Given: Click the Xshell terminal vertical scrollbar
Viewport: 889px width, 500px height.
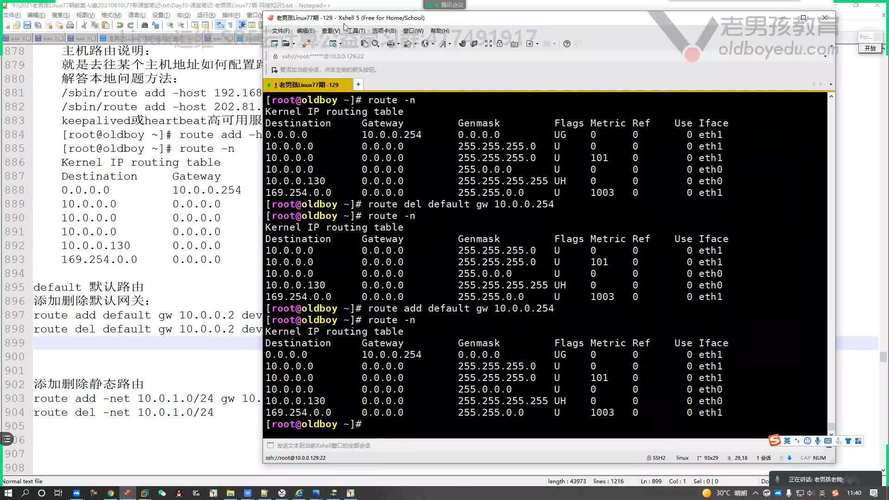Looking at the screenshot, I should pos(831,264).
